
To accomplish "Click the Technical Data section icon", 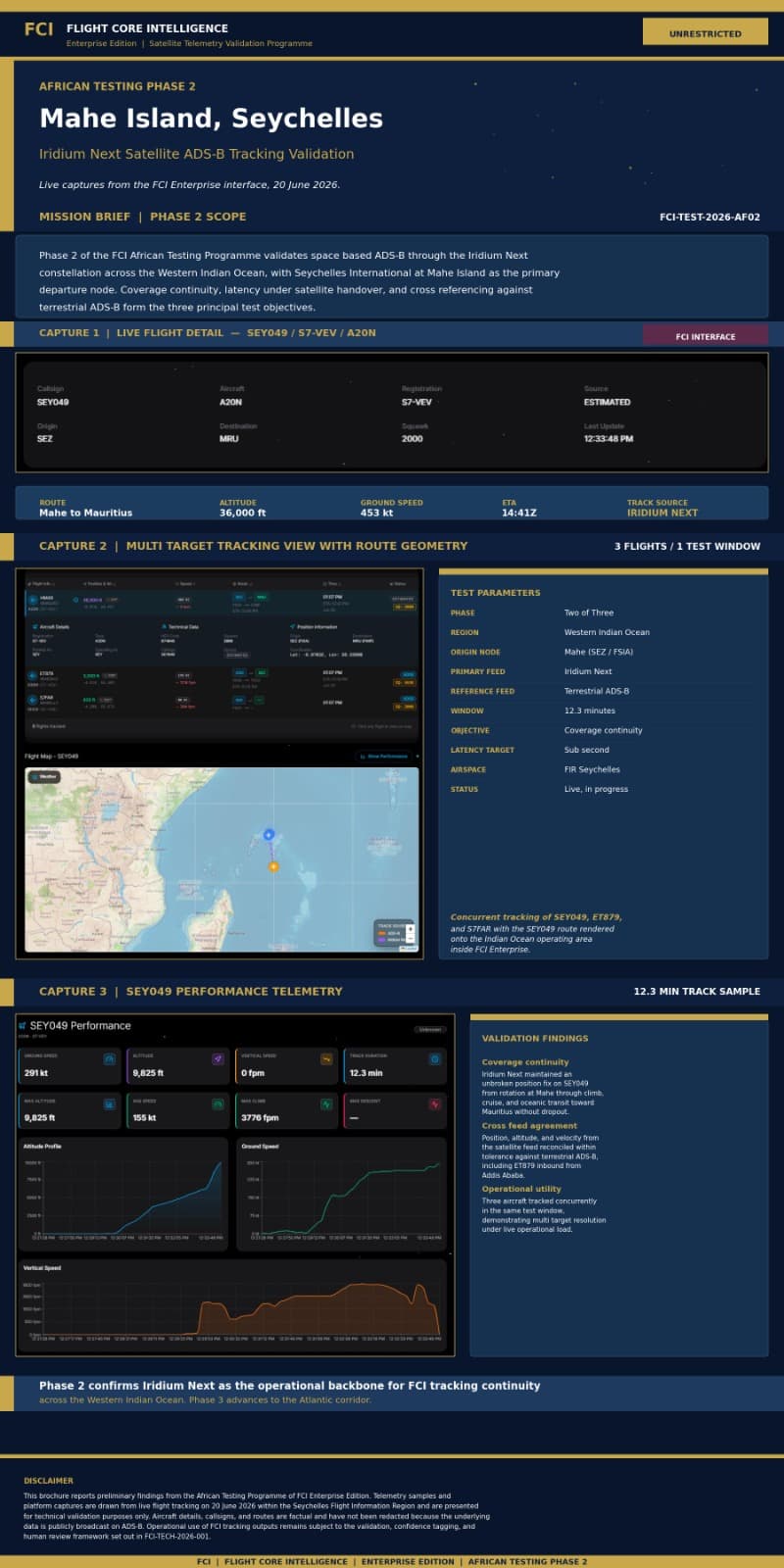I will click(x=164, y=626).
